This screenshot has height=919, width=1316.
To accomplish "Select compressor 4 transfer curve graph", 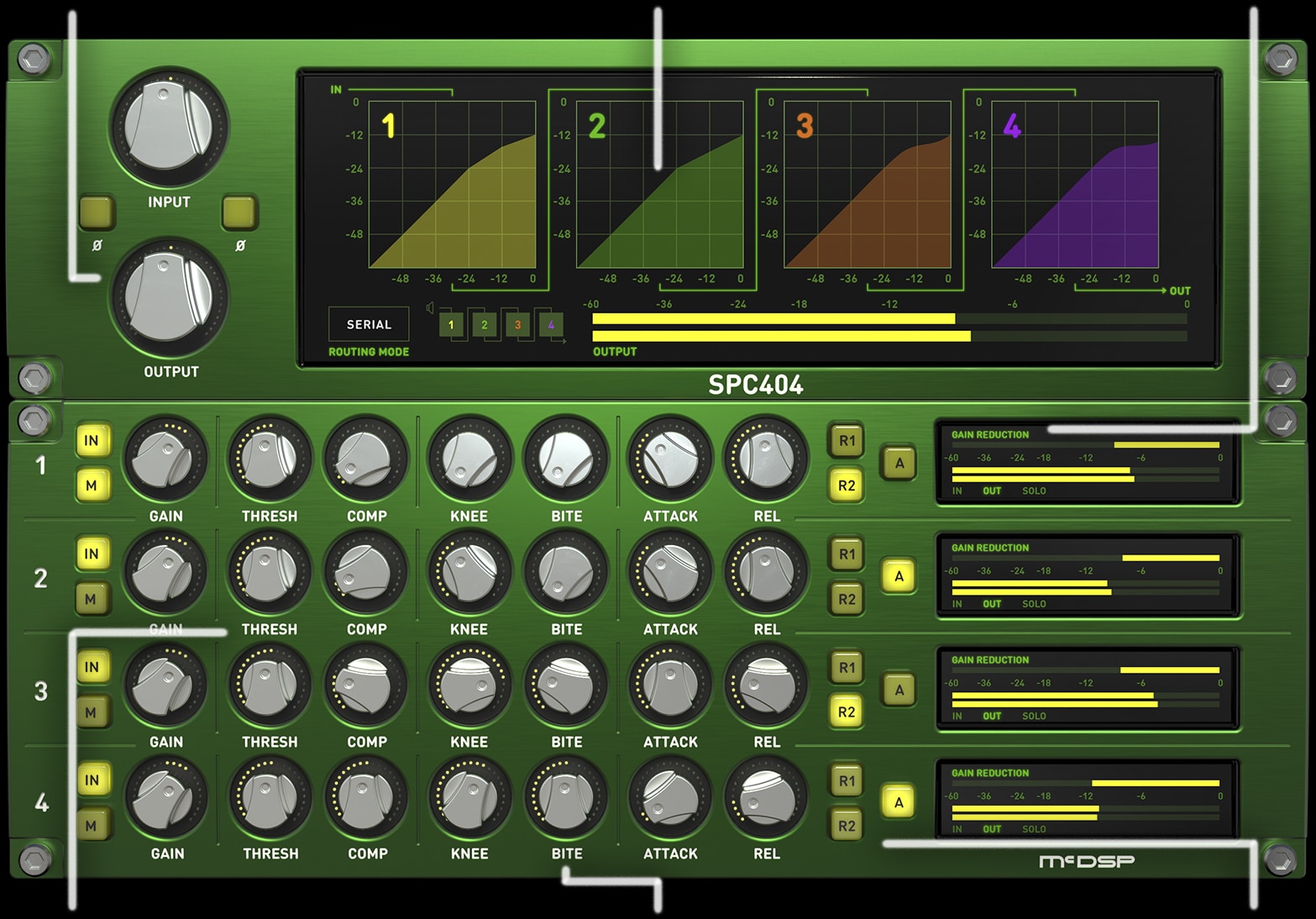I will tap(1075, 185).
